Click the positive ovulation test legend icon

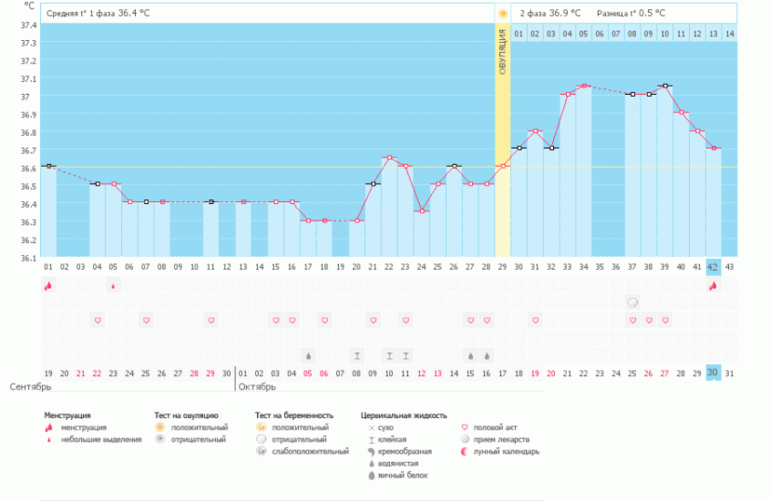click(x=160, y=427)
